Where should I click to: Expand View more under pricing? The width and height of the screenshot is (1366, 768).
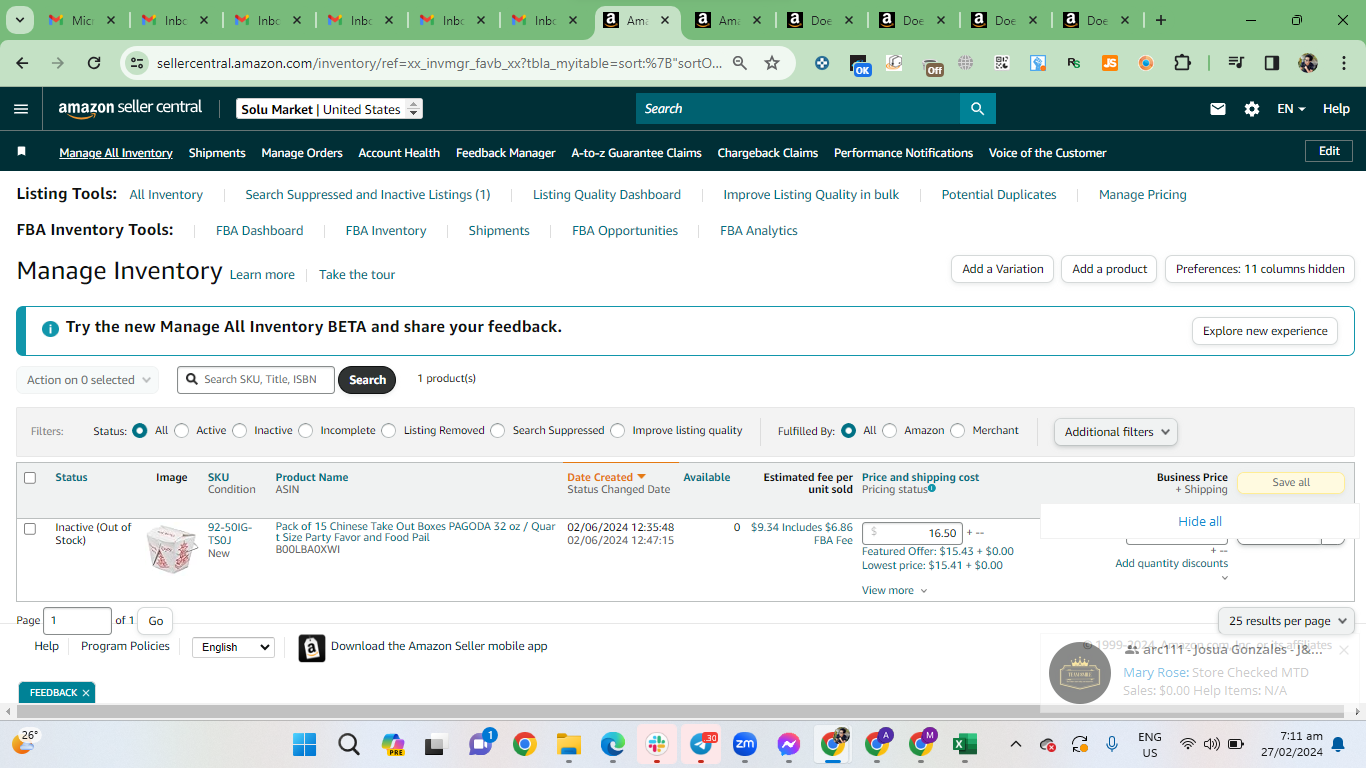895,591
